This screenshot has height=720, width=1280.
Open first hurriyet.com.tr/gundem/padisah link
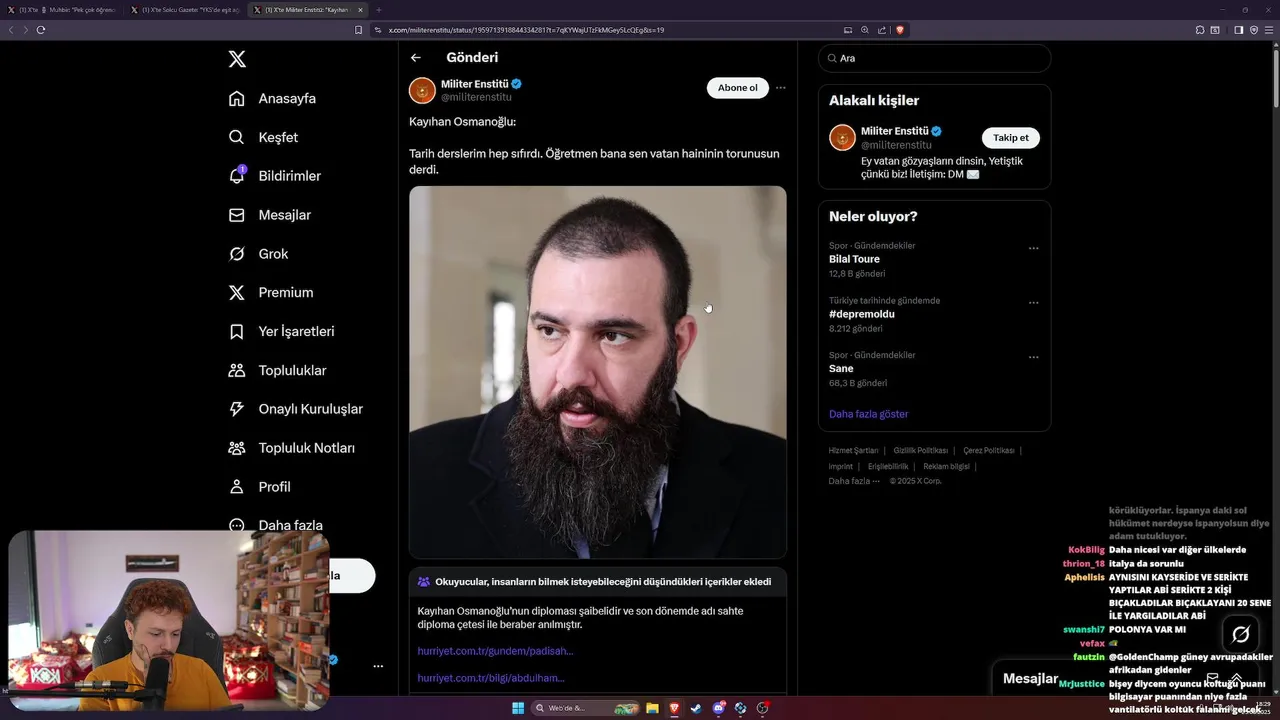(495, 651)
